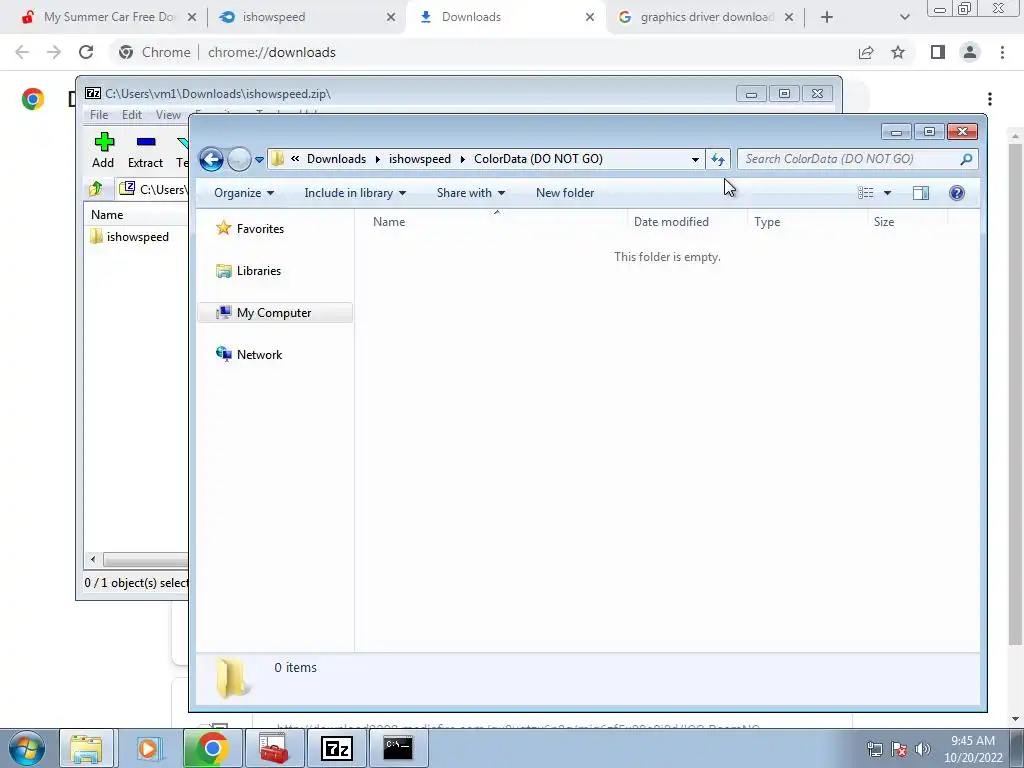This screenshot has width=1024, height=768.
Task: Open Windows Explorer from taskbar
Action: point(86,748)
